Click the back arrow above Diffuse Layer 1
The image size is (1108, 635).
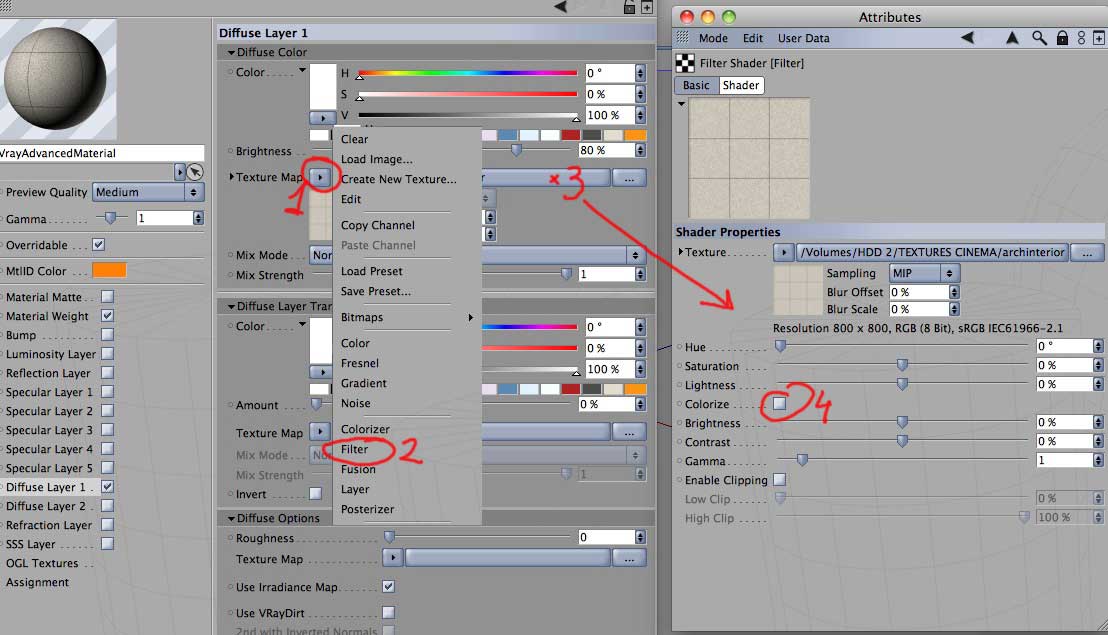point(561,6)
